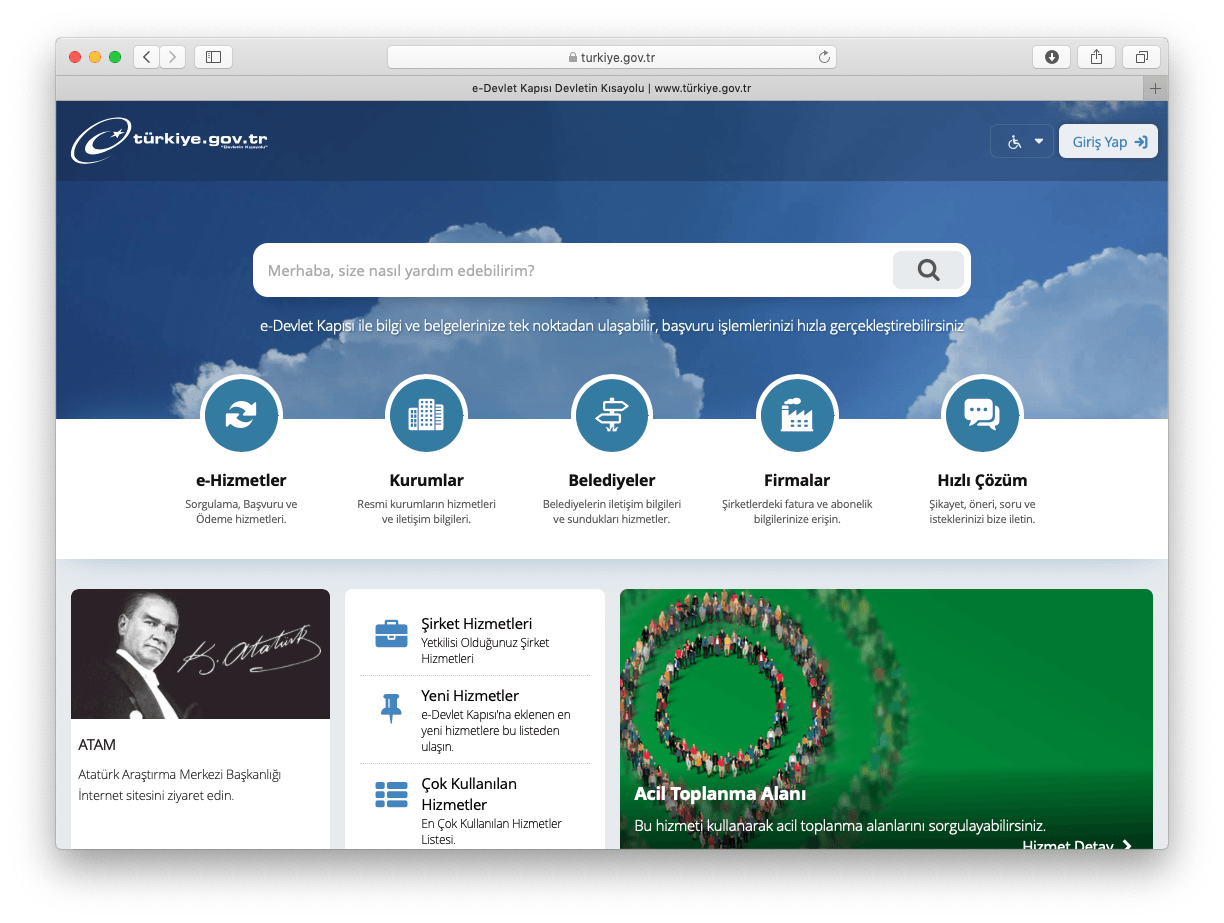The width and height of the screenshot is (1224, 923).
Task: Open a new tab with plus button
Action: pos(1155,88)
